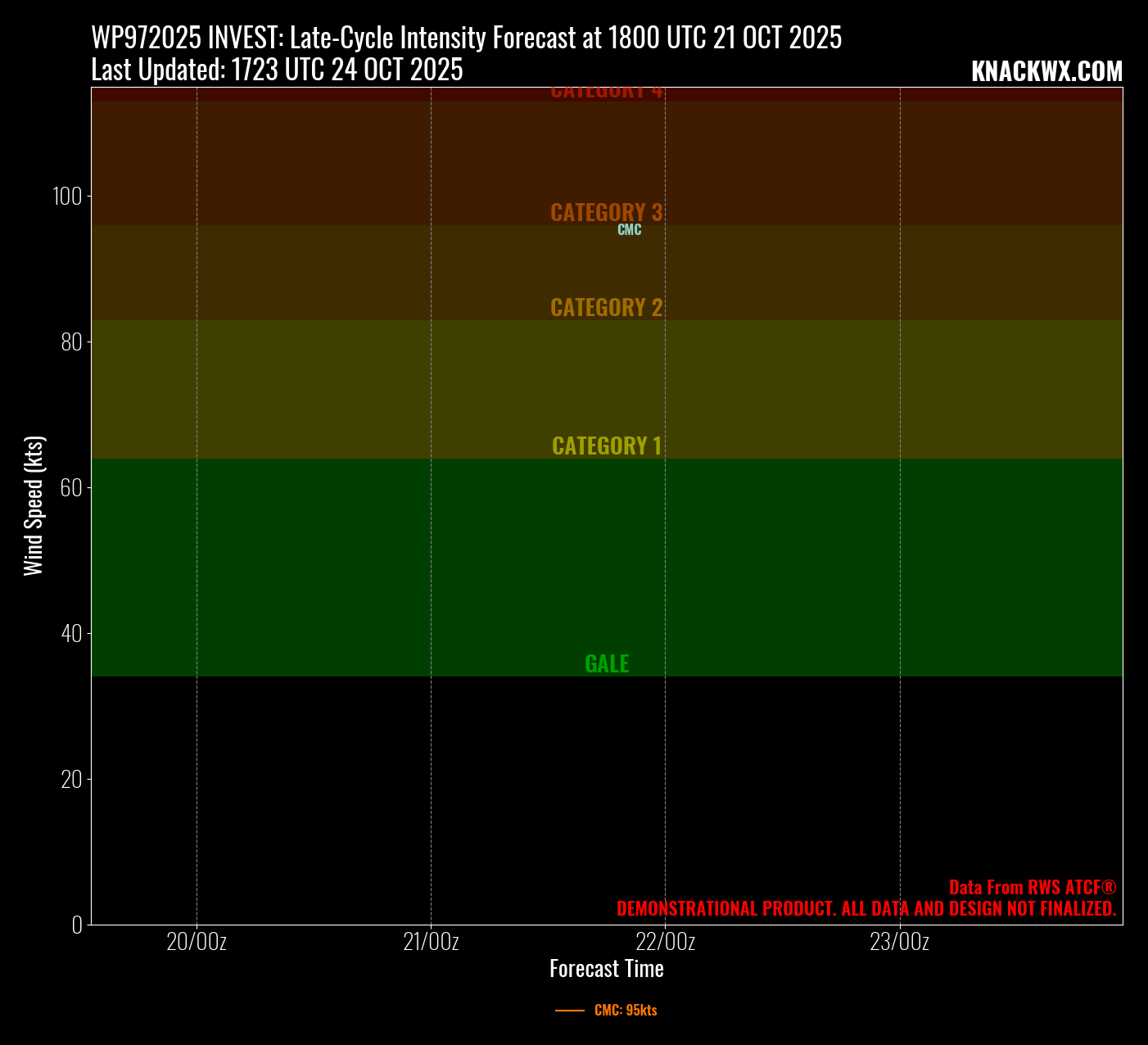Select the CATEGORY 1 band label
The image size is (1148, 1045).
pyautogui.click(x=606, y=446)
